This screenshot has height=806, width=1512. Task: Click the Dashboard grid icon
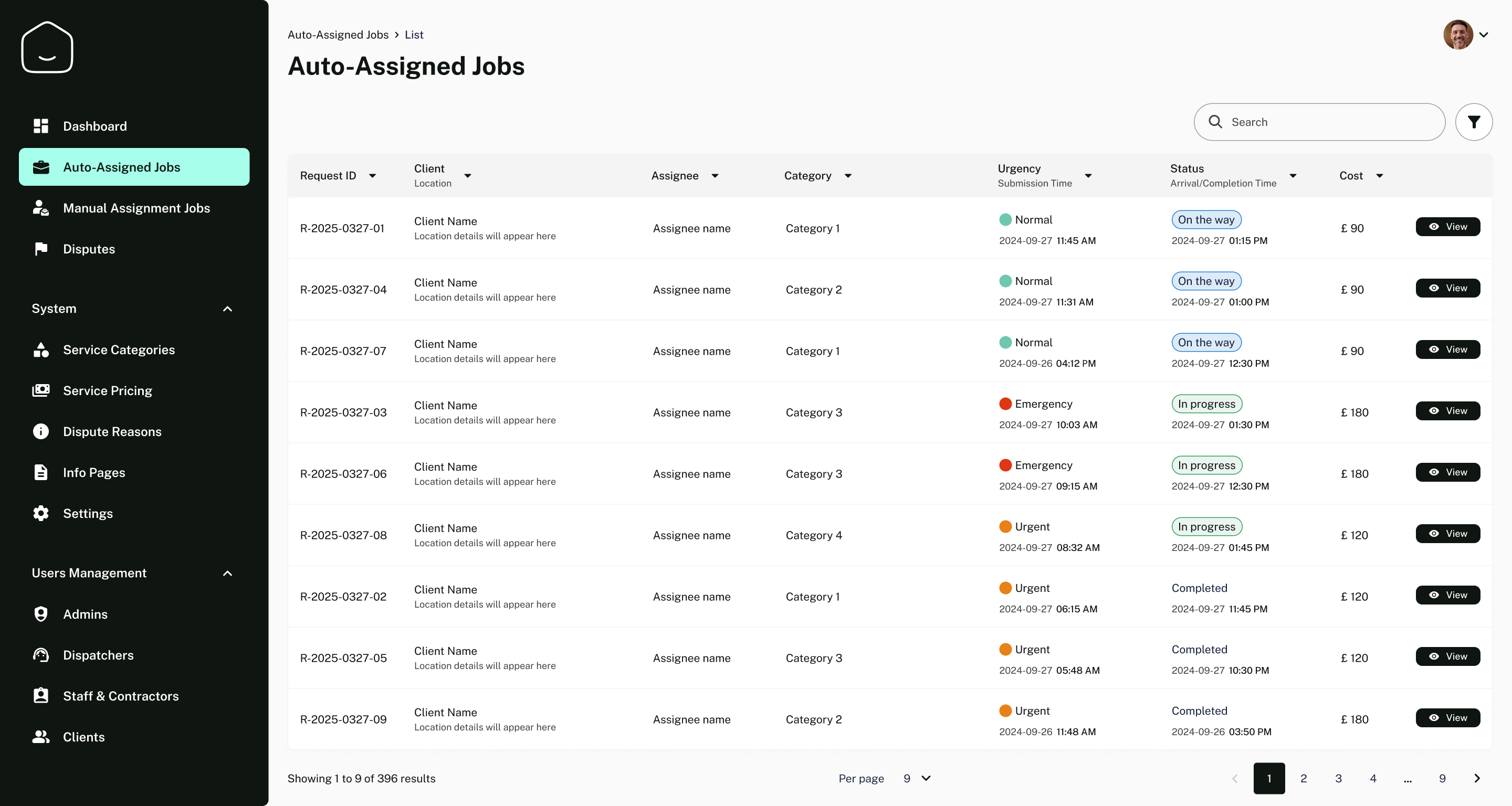click(x=40, y=126)
